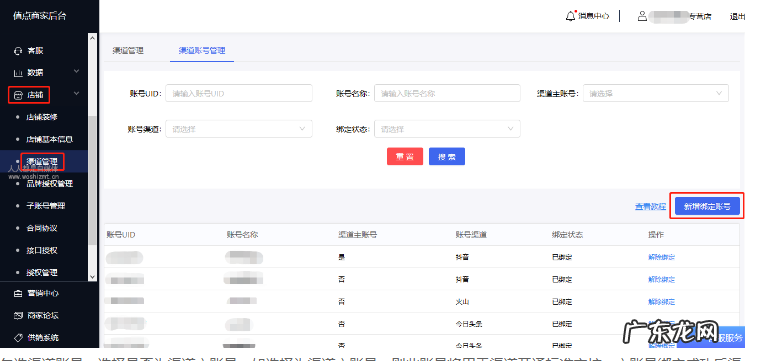The width and height of the screenshot is (757, 361).
Task: Open 子账号管理 in sidebar
Action: (46, 206)
